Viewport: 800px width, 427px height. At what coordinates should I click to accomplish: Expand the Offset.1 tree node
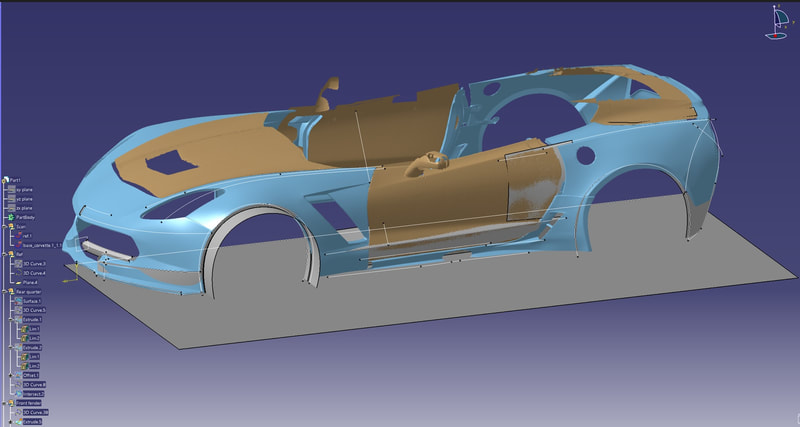[10, 375]
